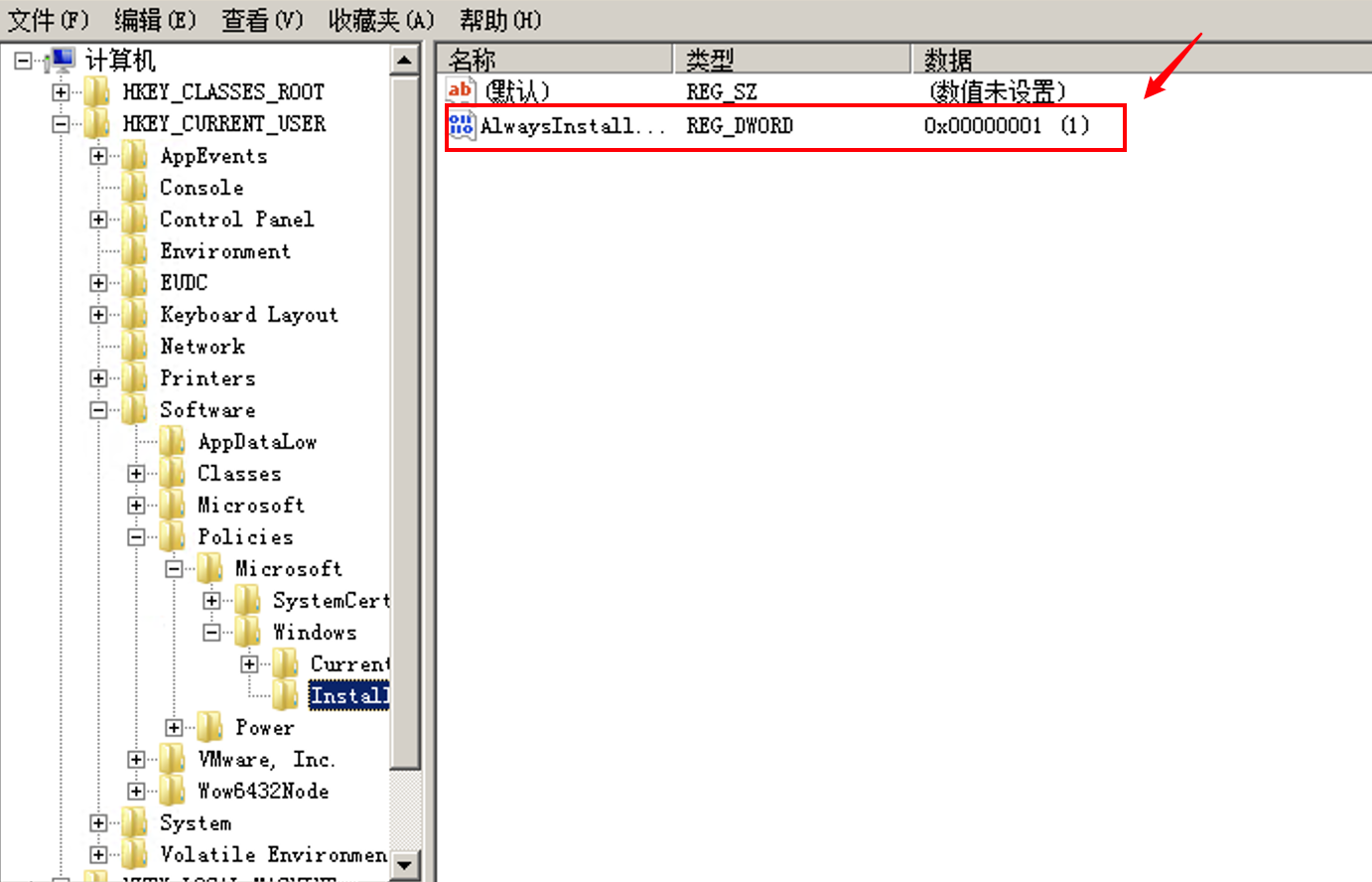Click the HKEY_CLASSES_ROOT folder icon
The width and height of the screenshot is (1372, 882).
(x=96, y=92)
